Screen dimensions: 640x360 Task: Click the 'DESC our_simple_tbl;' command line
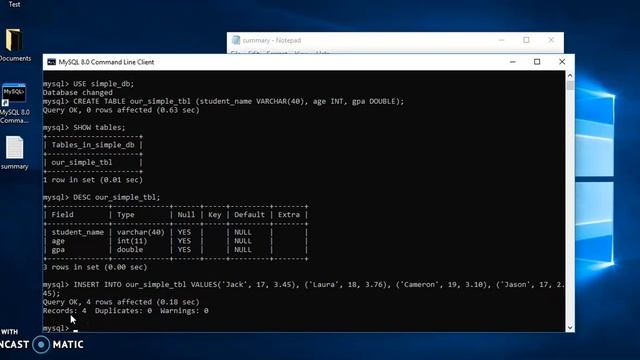pyautogui.click(x=102, y=197)
